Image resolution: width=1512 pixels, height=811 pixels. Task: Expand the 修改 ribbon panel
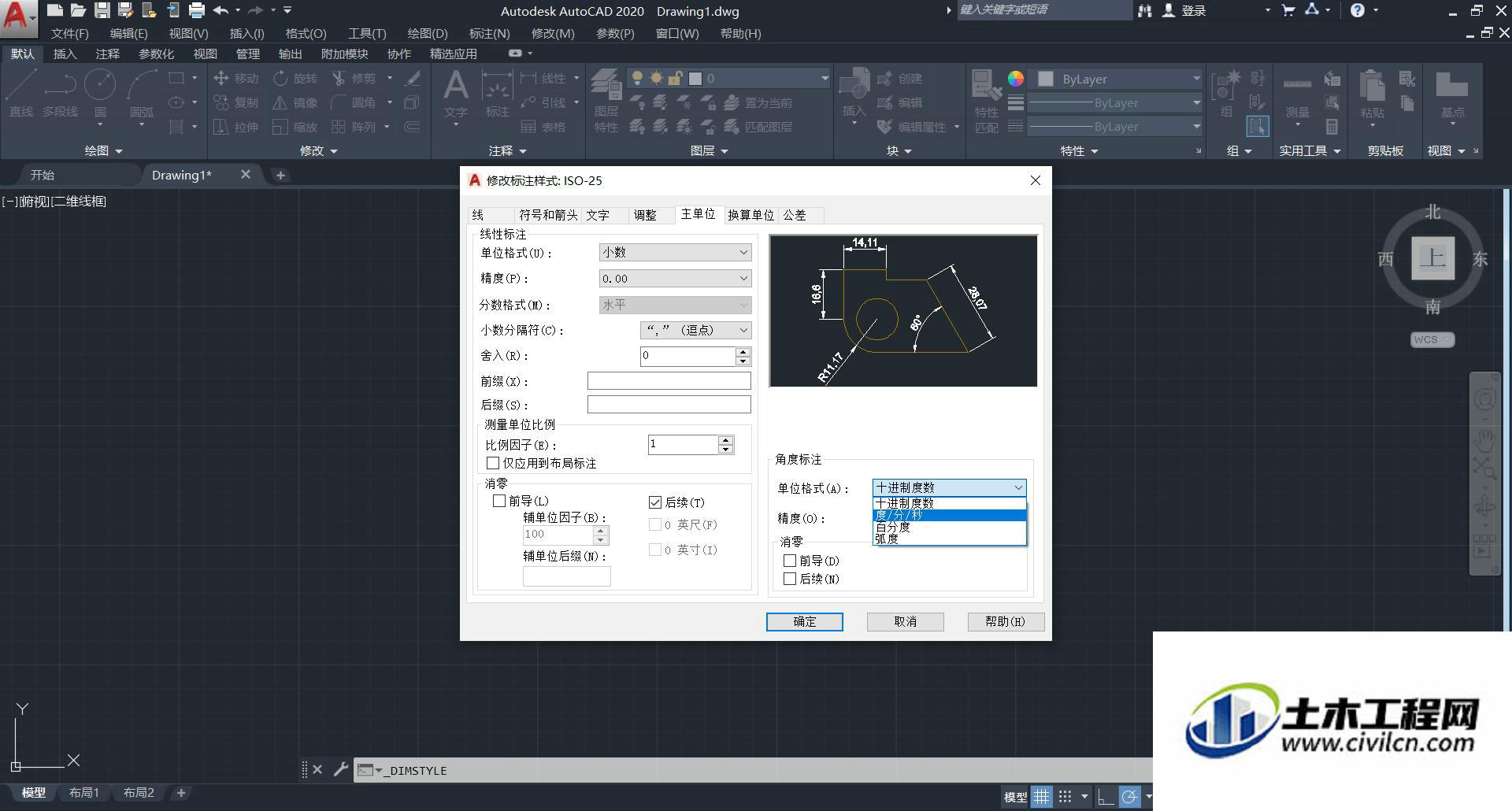point(318,150)
